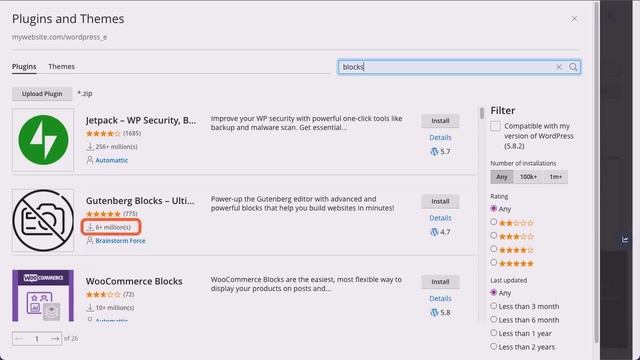The height and width of the screenshot is (360, 640).
Task: Select two-star rating filter
Action: pyautogui.click(x=493, y=222)
